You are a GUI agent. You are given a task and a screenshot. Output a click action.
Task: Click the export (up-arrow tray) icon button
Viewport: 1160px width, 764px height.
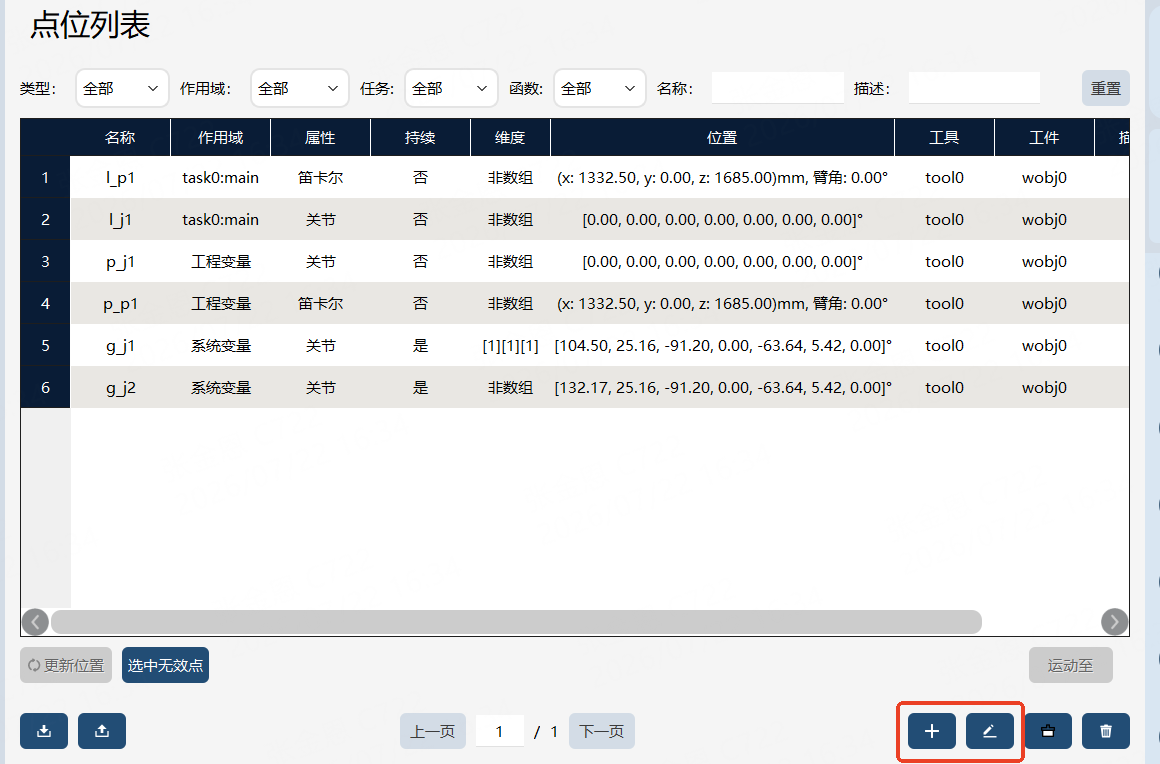[x=101, y=731]
